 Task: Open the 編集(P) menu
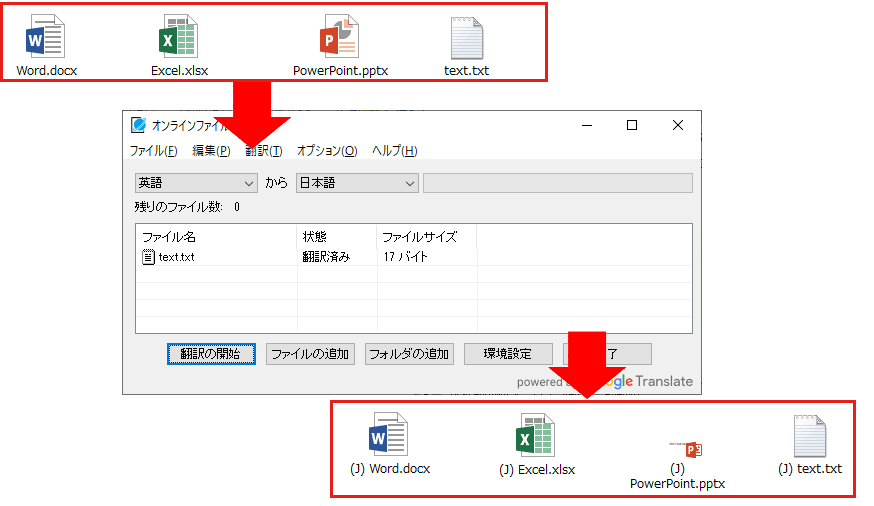[x=211, y=151]
